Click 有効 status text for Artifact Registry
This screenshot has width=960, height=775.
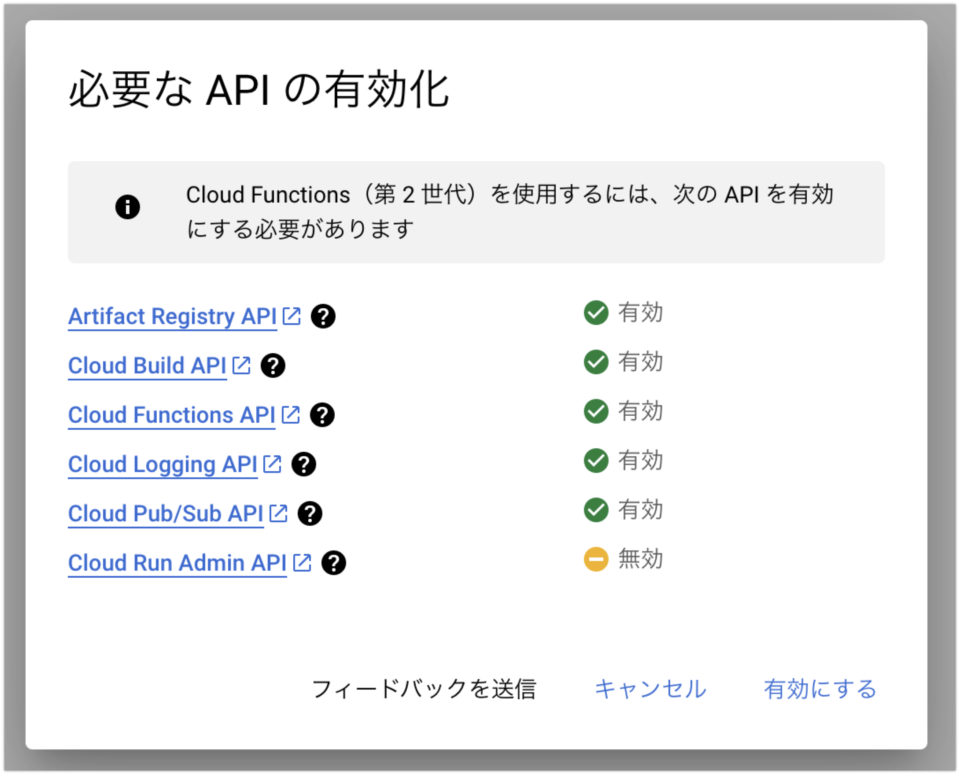(640, 313)
